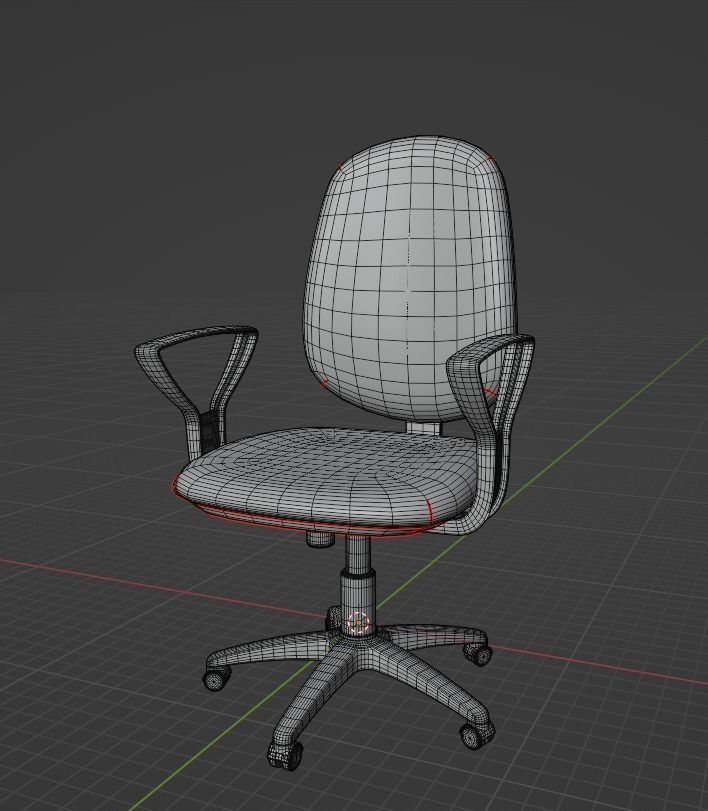This screenshot has height=811, width=708.
Task: Select the dark mounting pad under left armrest
Action: point(209,430)
